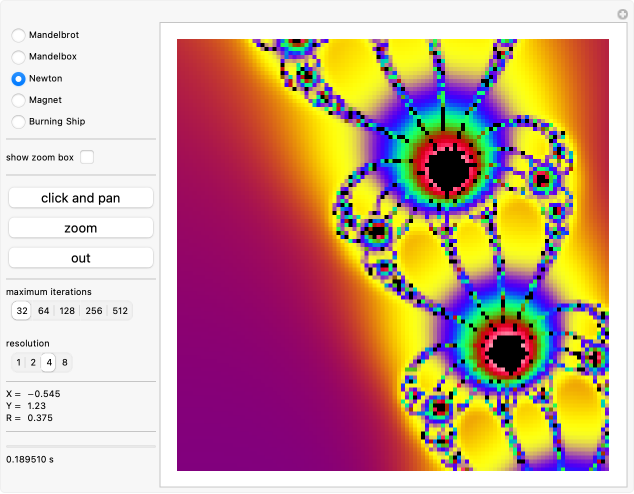Click the out button
This screenshot has width=634, height=494.
(81, 258)
